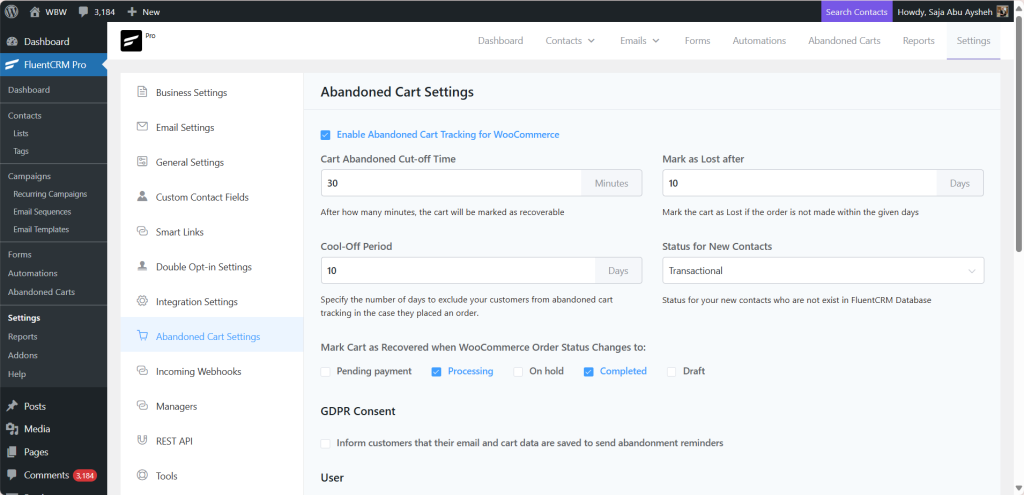The height and width of the screenshot is (495, 1024).
Task: Open the WBW site home icon
Action: pyautogui.click(x=35, y=12)
